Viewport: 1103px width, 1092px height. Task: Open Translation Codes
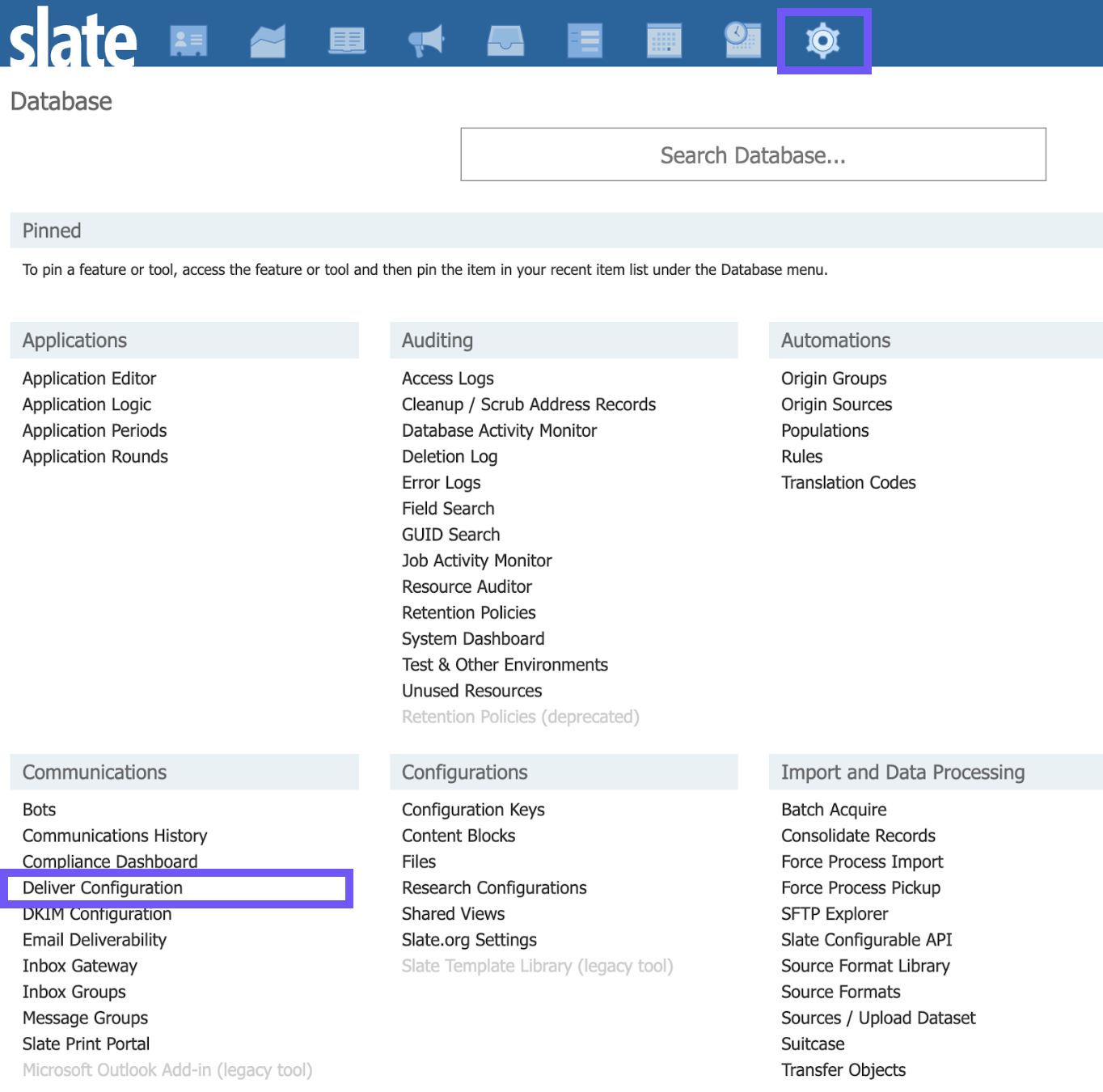(848, 483)
